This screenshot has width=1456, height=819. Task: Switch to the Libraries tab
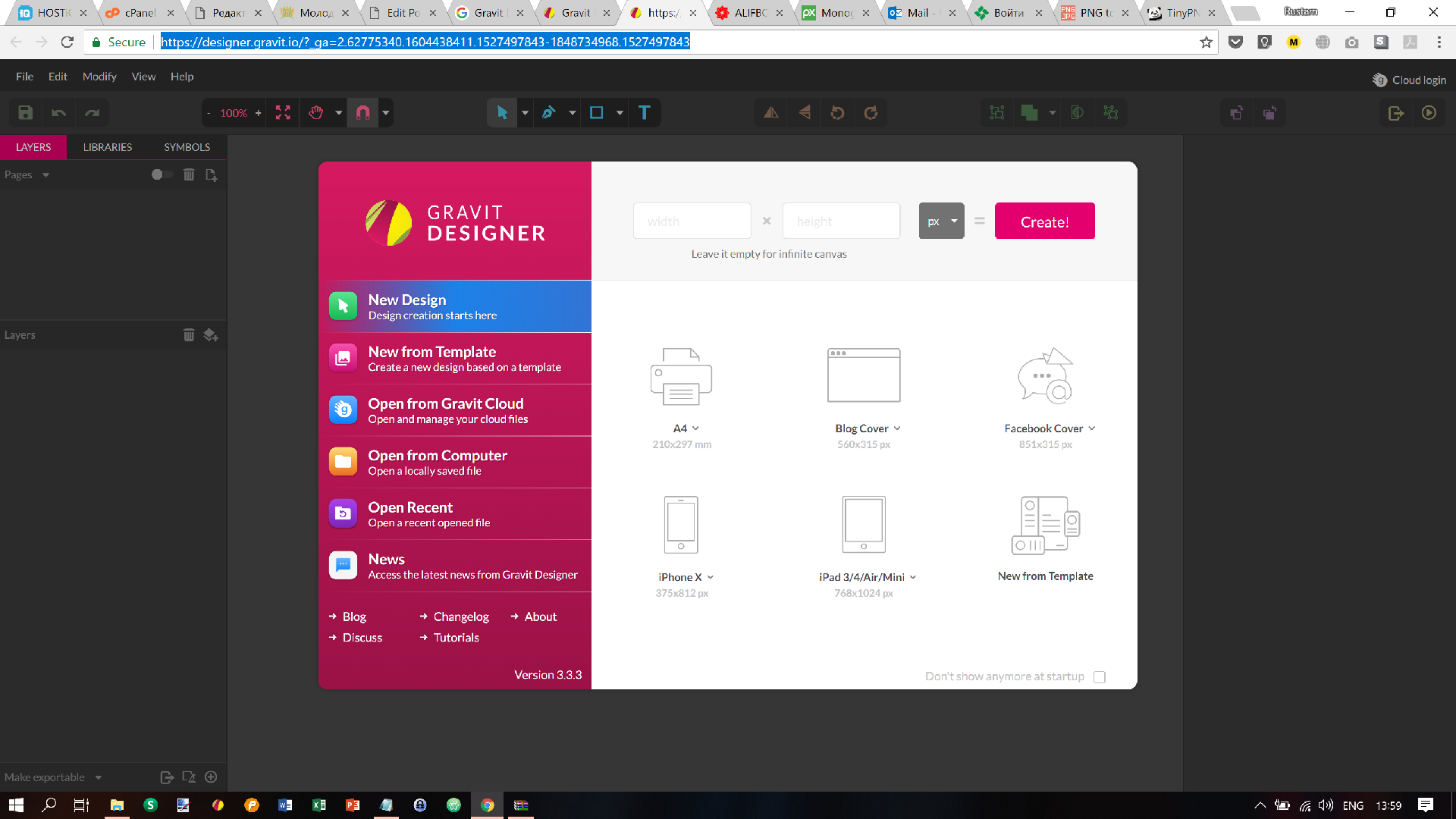click(x=108, y=147)
